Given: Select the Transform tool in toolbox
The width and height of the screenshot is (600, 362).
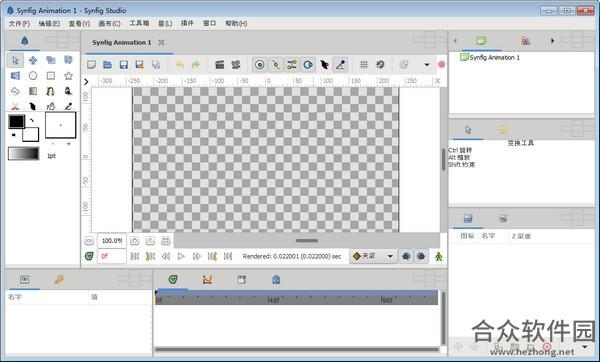Looking at the screenshot, I should coord(15,60).
